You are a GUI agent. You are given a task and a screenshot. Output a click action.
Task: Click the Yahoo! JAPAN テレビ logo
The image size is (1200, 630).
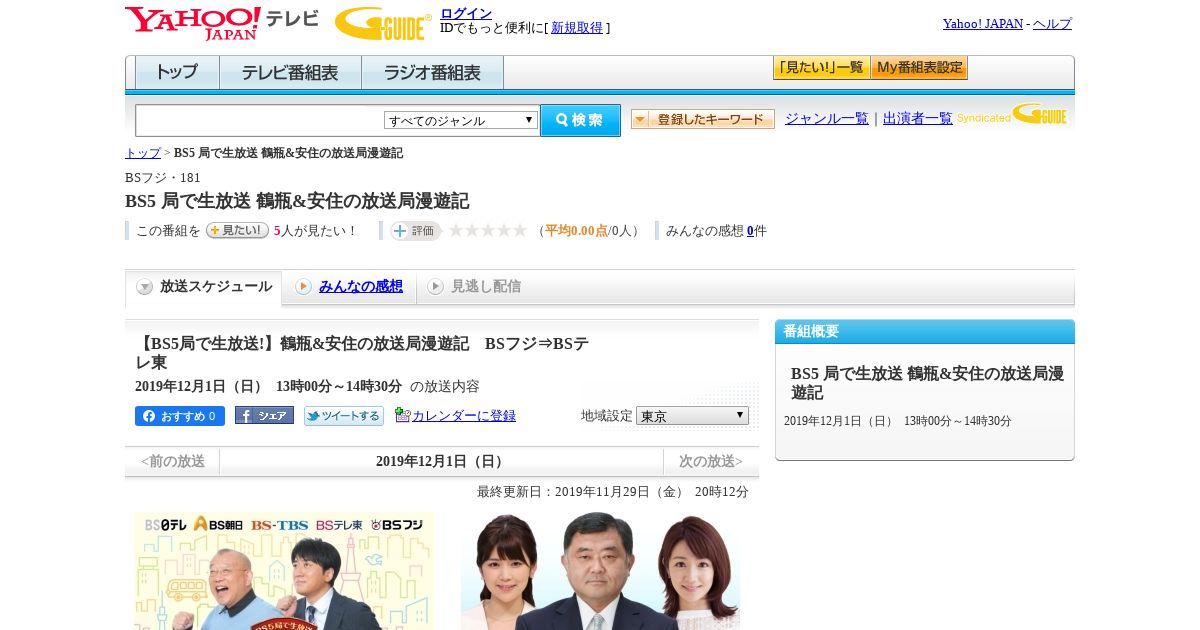[222, 23]
